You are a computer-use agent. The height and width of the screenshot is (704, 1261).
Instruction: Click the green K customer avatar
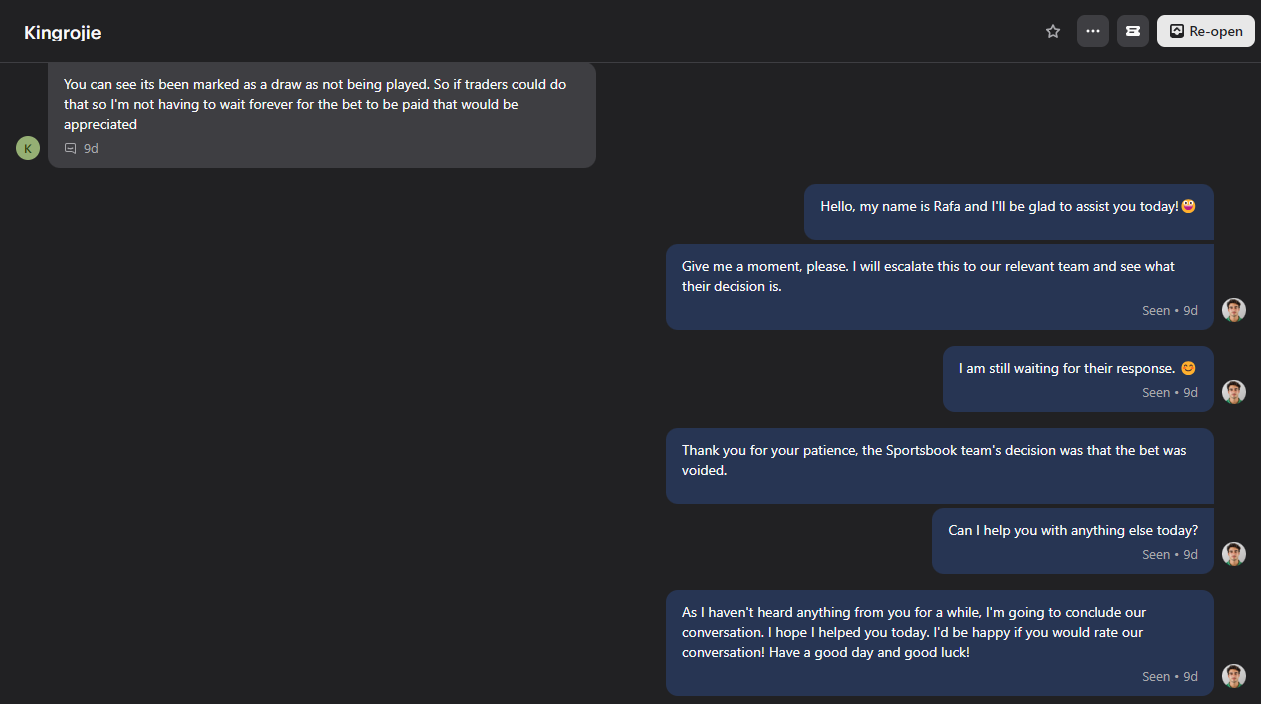click(28, 148)
